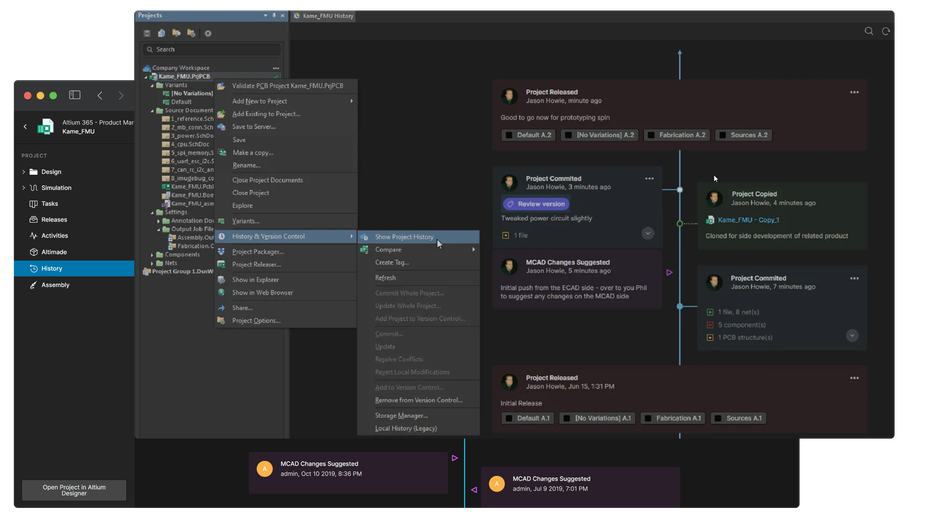Select 4_cpu.SchDoc in project tree

(188, 144)
